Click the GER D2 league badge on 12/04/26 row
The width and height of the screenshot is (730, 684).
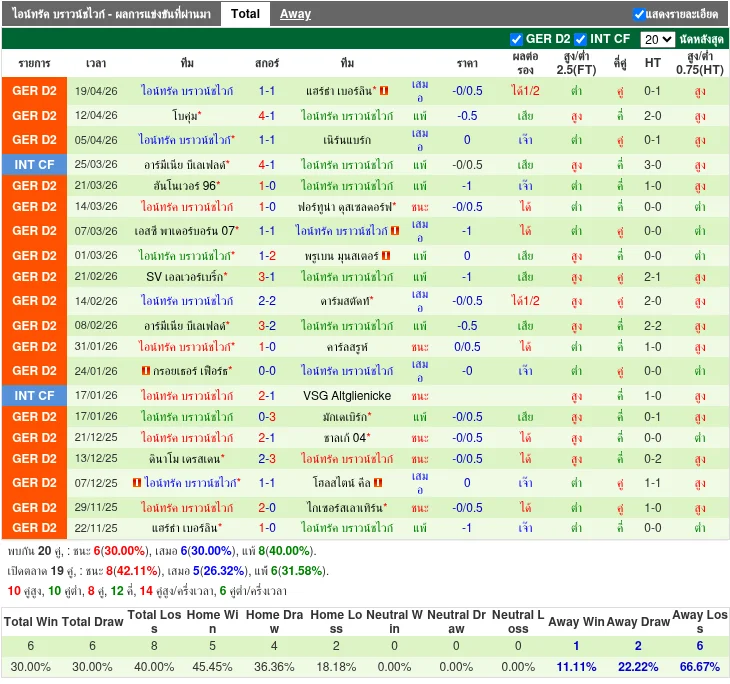pyautogui.click(x=34, y=116)
